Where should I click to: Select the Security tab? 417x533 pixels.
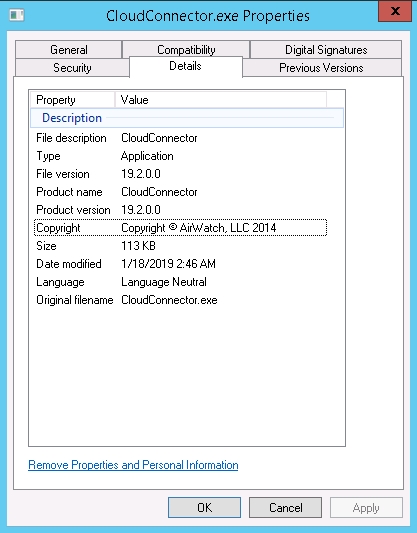pyautogui.click(x=72, y=68)
